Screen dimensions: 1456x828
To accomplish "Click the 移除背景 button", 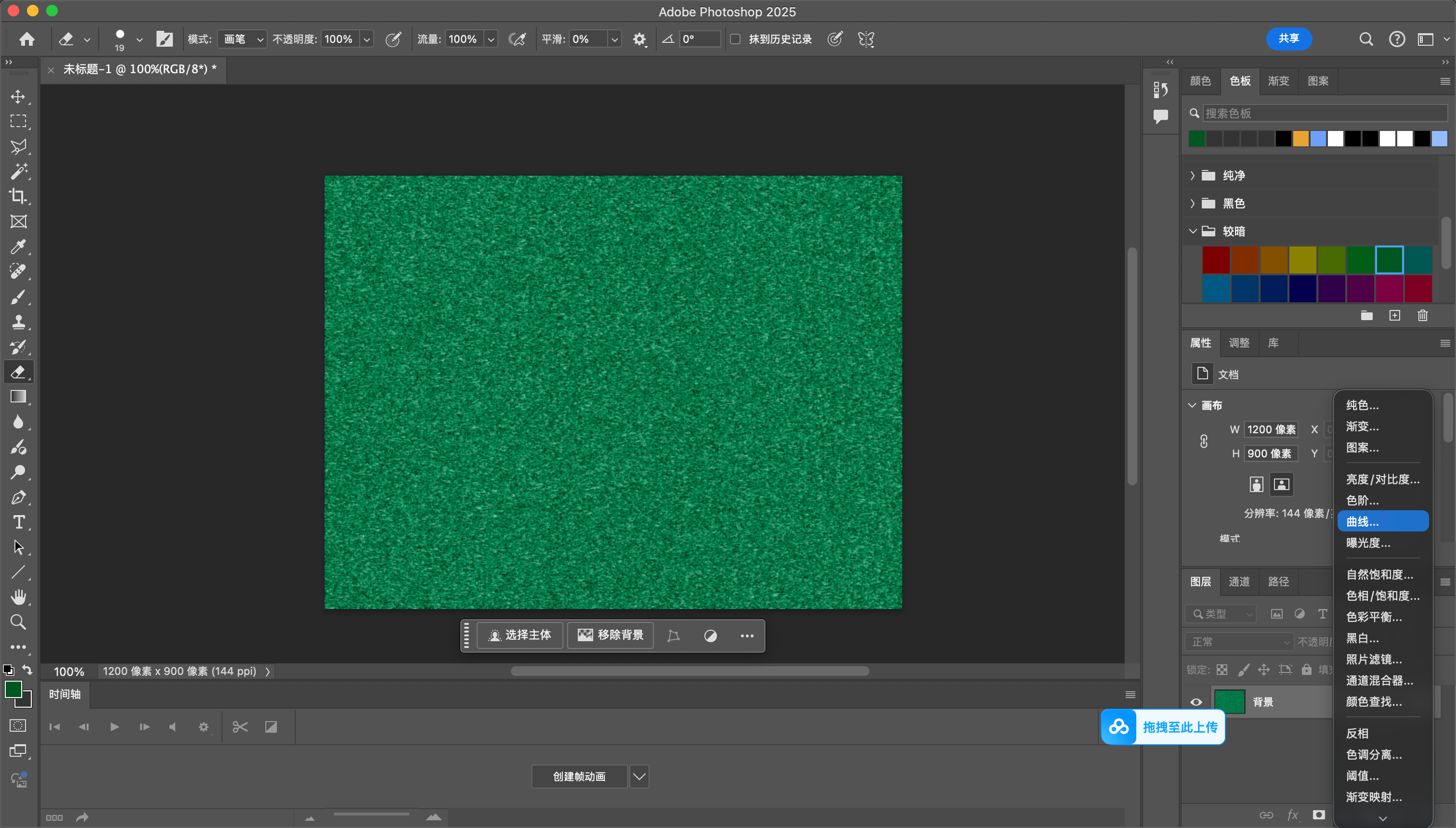I will tap(610, 634).
